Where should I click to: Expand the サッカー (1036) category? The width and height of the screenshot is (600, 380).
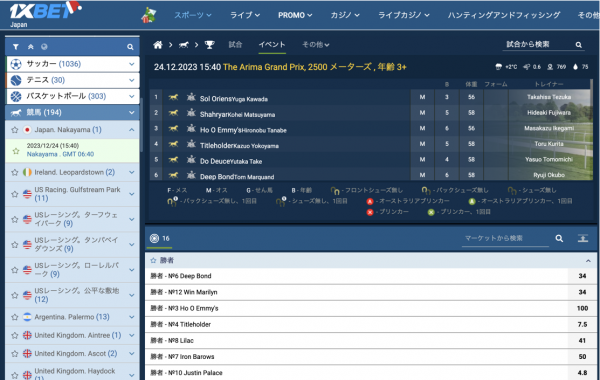pyautogui.click(x=132, y=64)
